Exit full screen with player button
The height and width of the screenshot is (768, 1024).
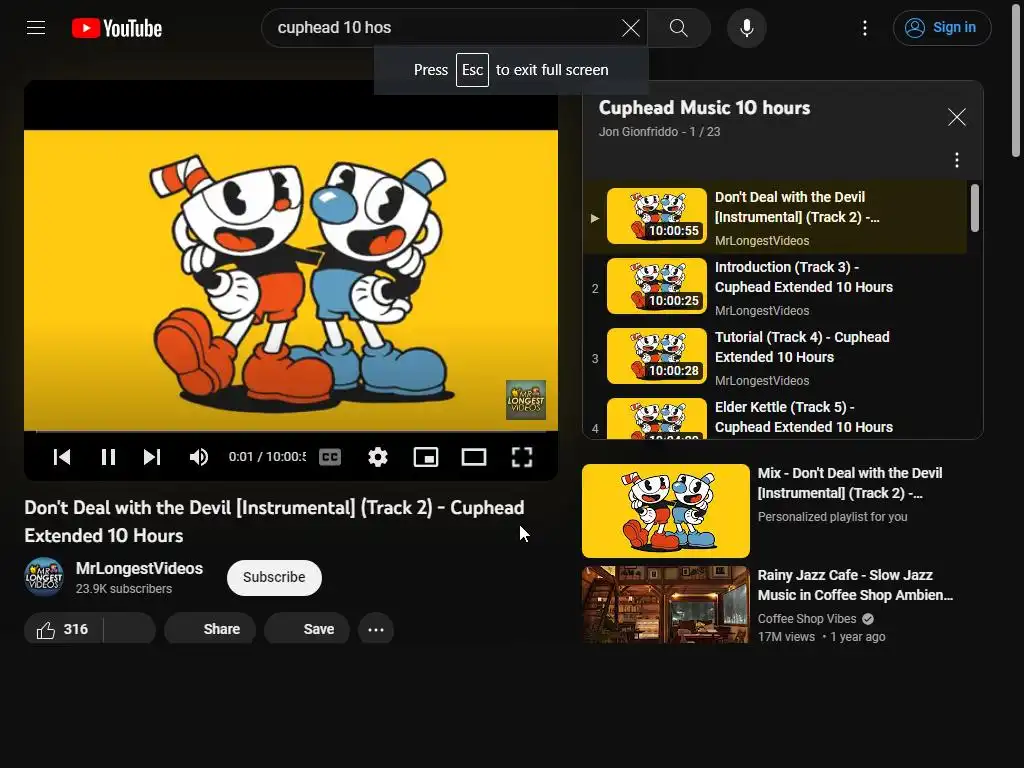click(521, 456)
